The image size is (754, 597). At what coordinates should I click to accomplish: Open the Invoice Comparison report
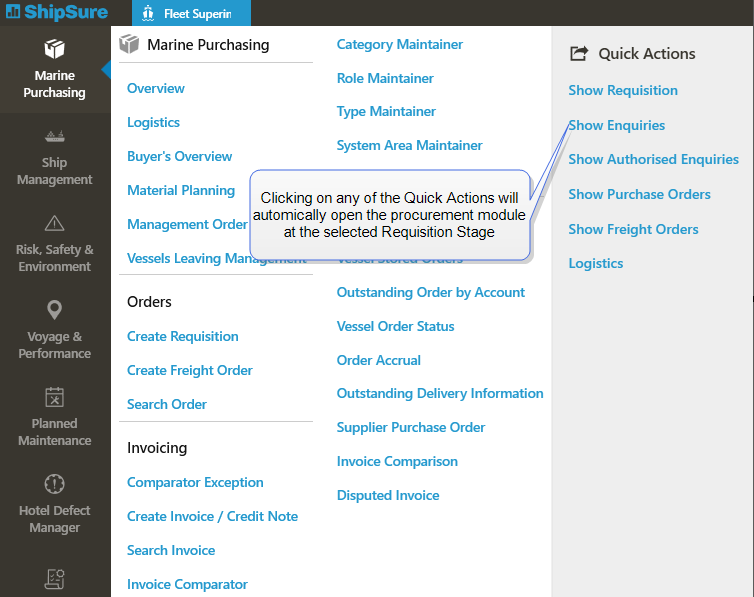(x=397, y=461)
